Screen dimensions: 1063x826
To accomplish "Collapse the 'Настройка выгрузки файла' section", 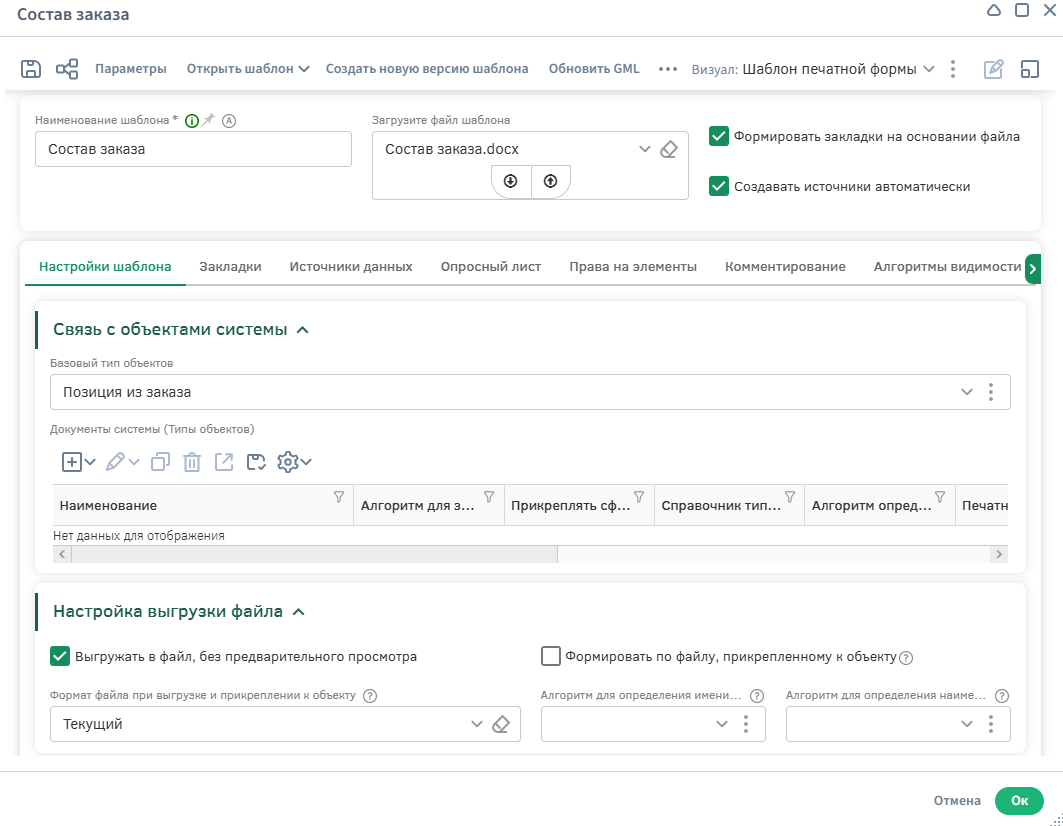I will 297,611.
